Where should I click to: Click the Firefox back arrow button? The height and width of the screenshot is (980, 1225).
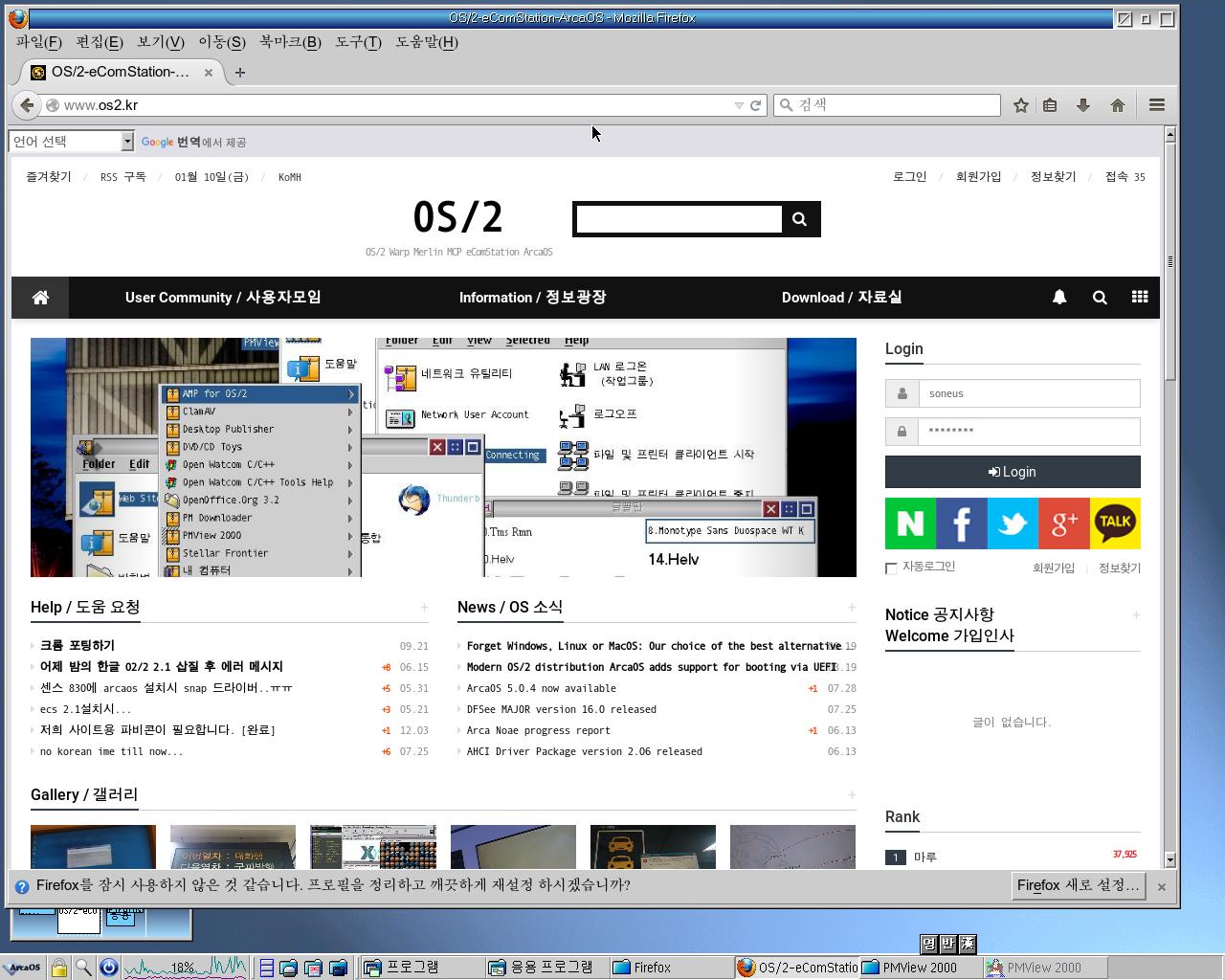[x=27, y=105]
